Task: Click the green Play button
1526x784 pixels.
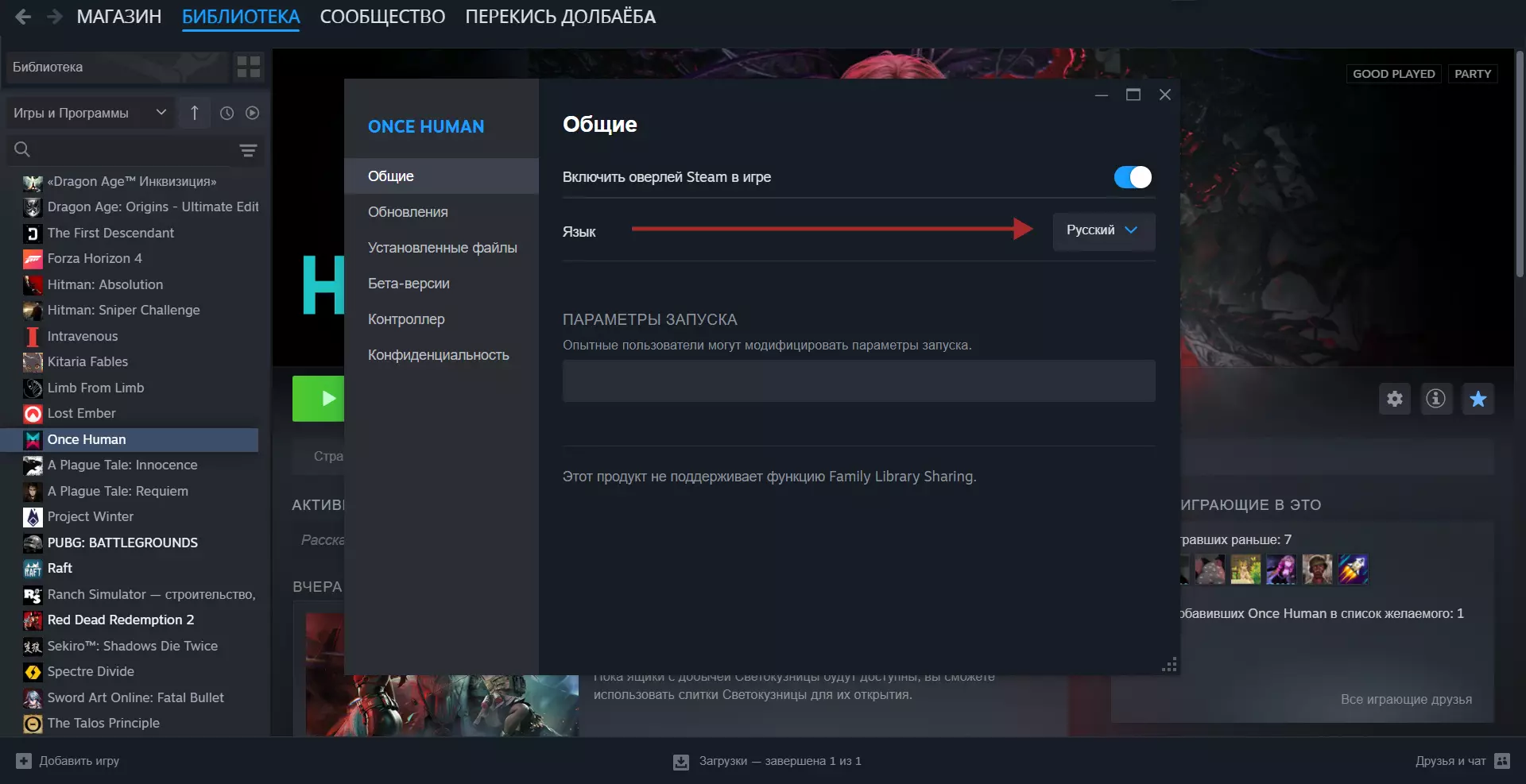Action: [318, 398]
